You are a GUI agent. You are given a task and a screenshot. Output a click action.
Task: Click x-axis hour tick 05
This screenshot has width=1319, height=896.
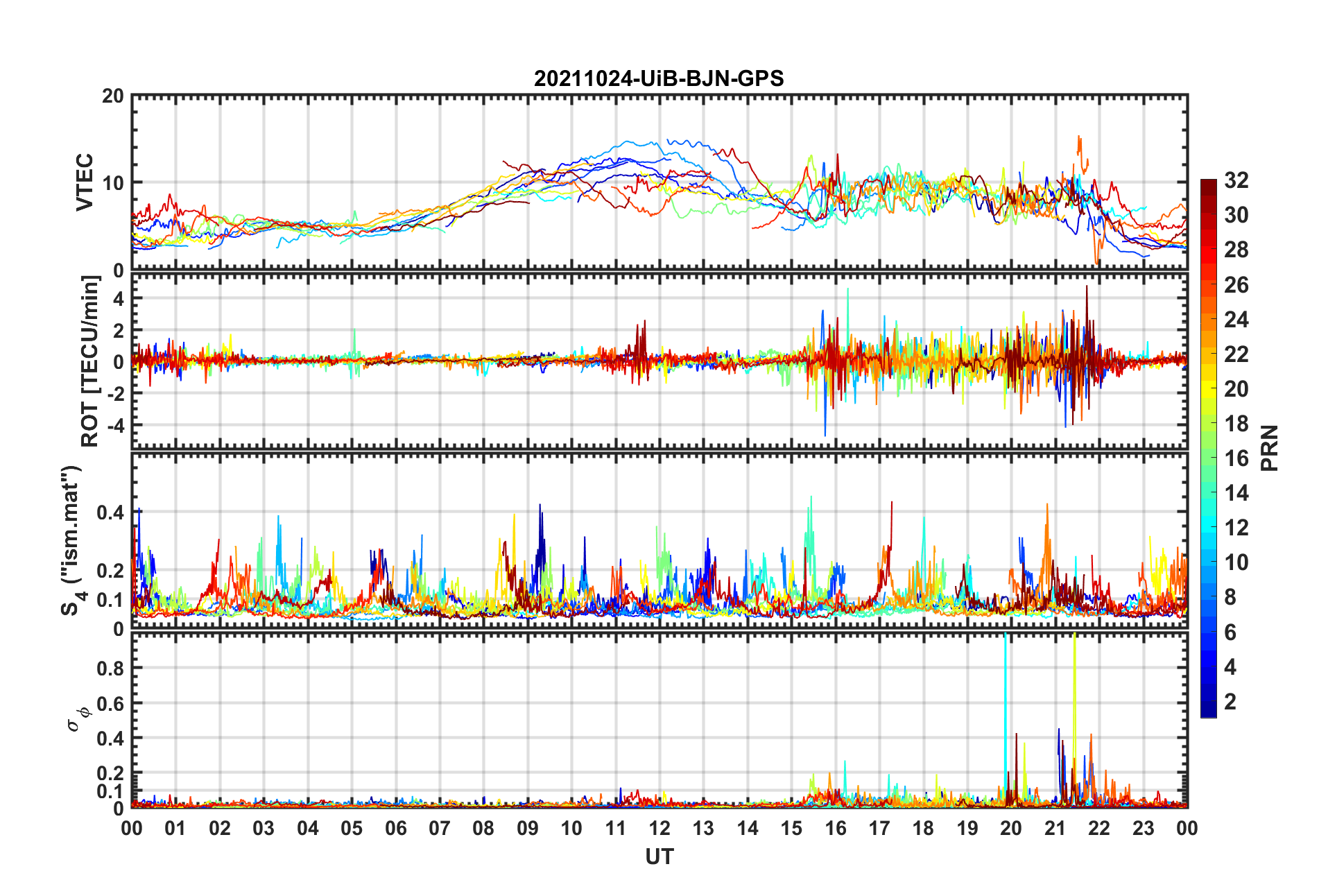352,828
